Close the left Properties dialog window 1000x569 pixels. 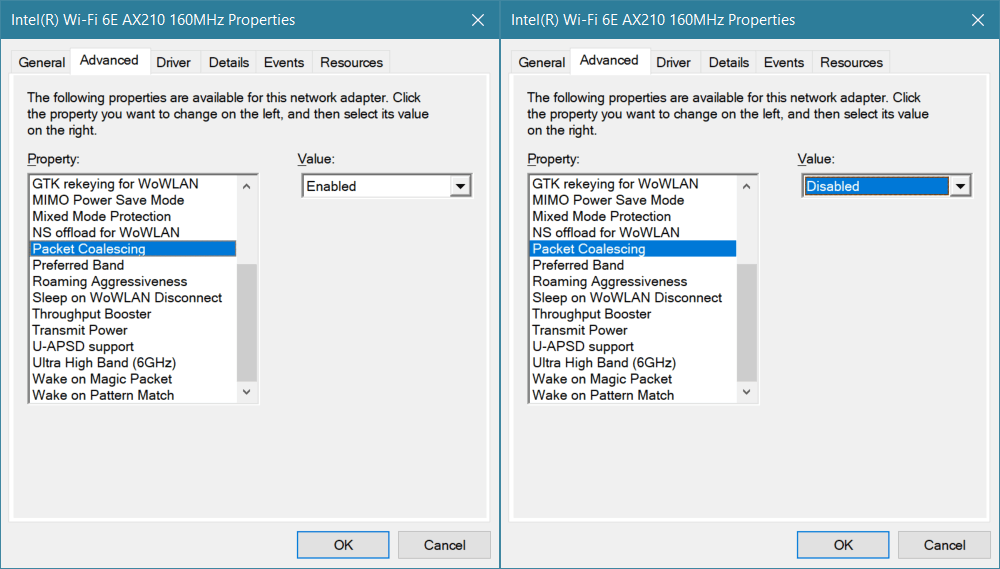[478, 20]
